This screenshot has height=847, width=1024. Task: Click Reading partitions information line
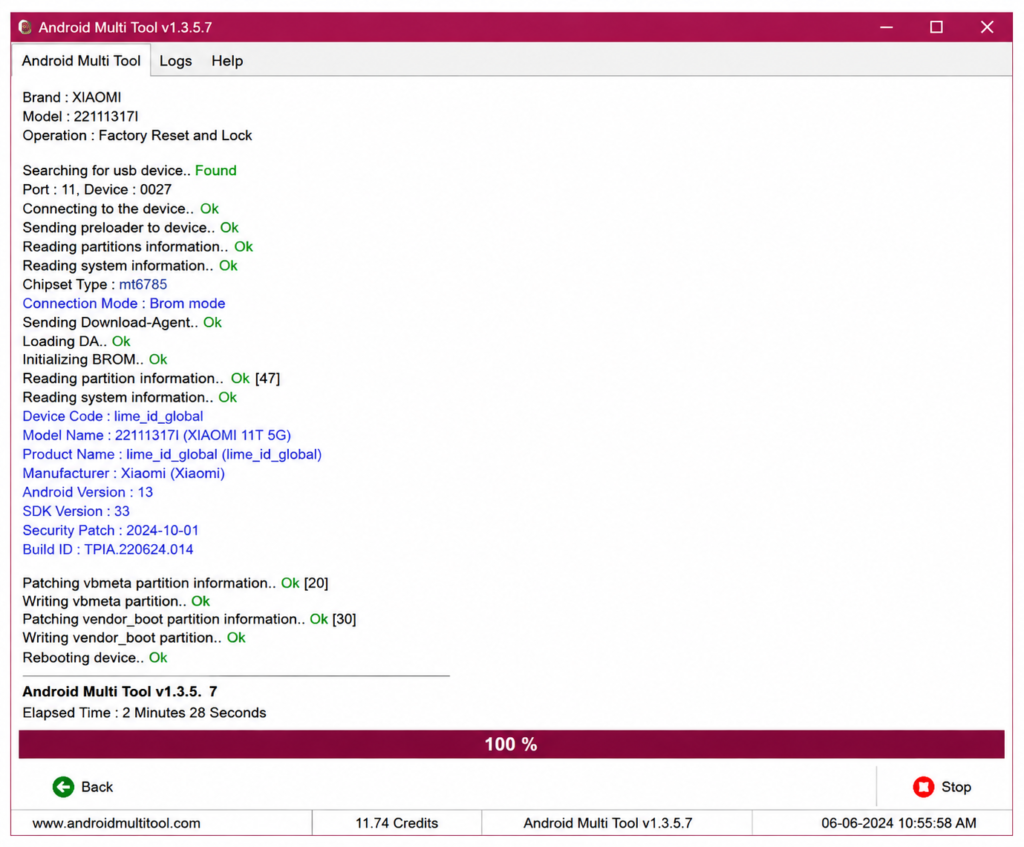(138, 246)
